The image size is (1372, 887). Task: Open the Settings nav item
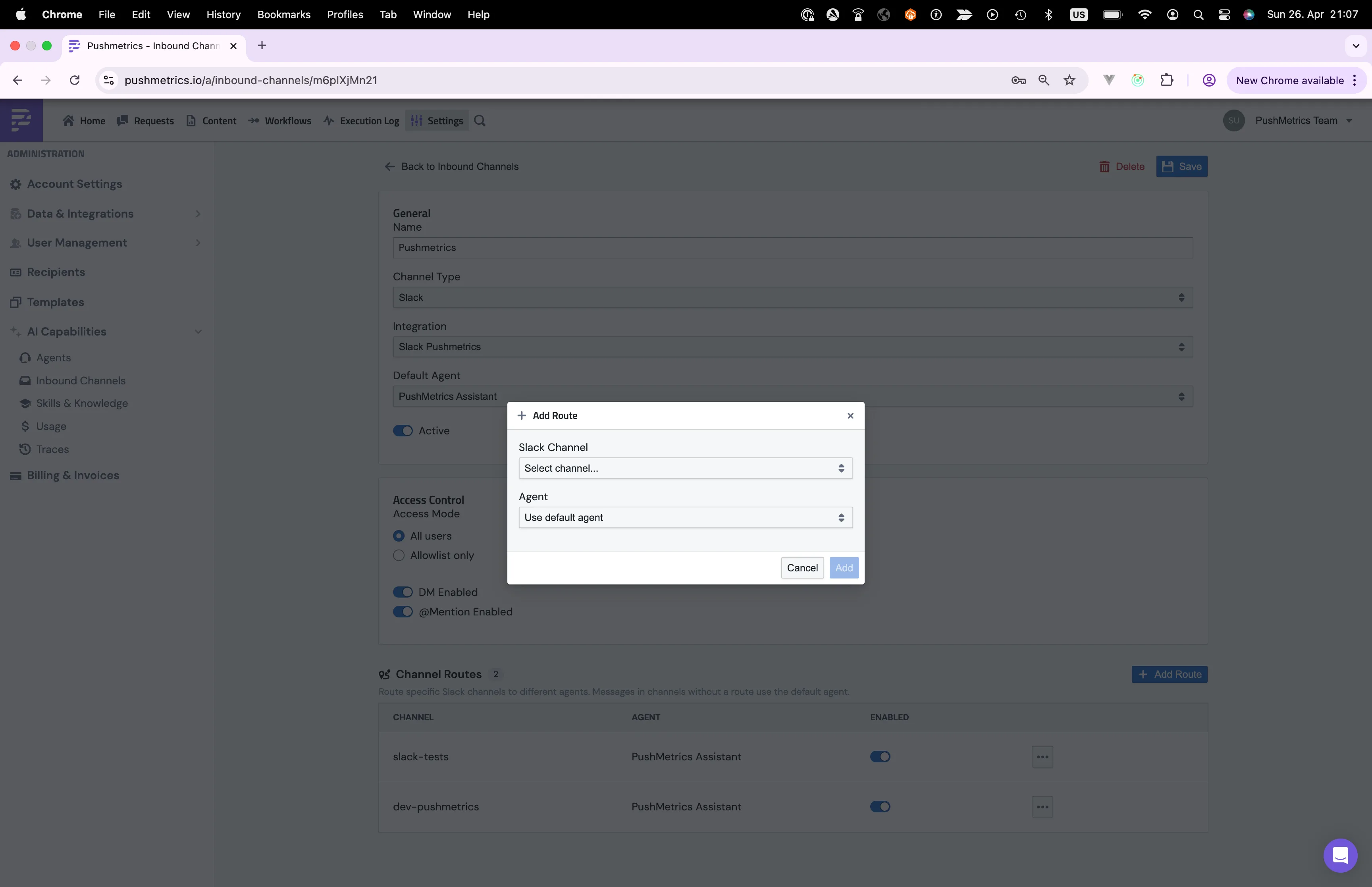click(437, 120)
